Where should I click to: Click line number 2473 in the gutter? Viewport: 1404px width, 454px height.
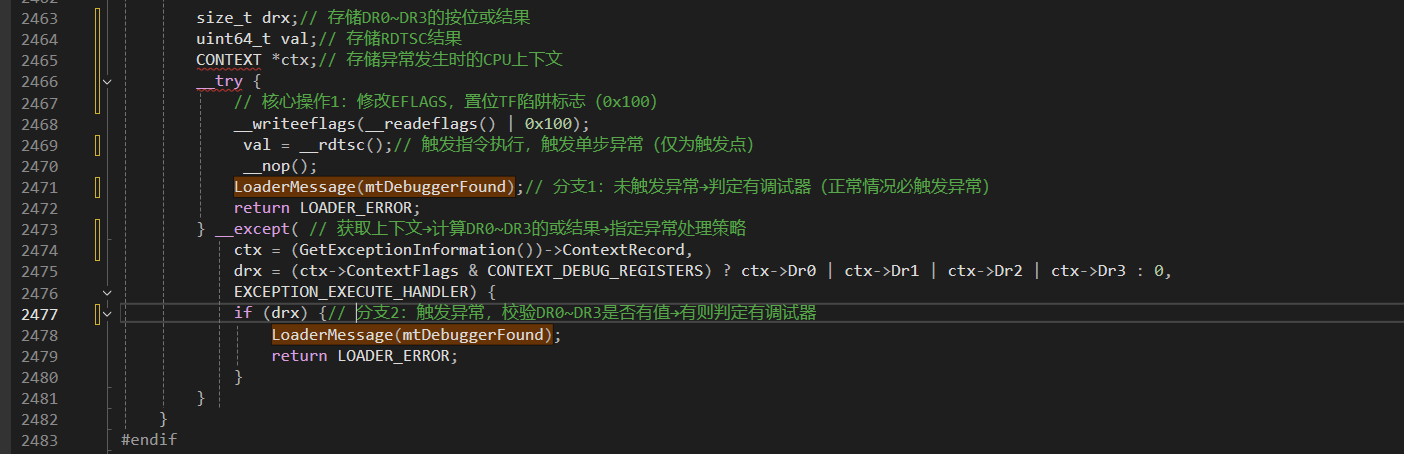[x=39, y=230]
